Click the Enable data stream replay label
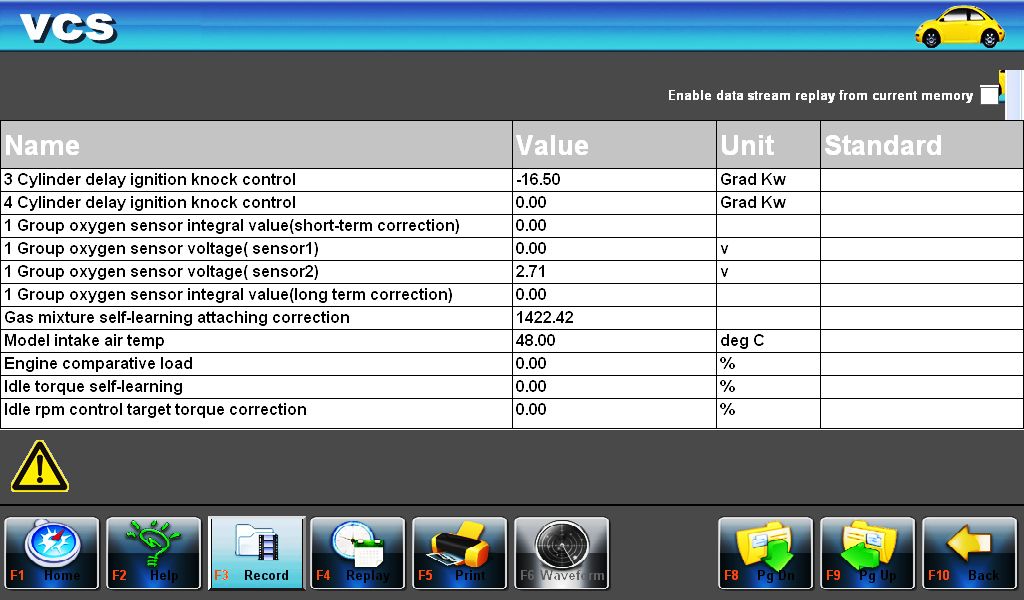Screen dimensions: 1024x600 (x=820, y=96)
